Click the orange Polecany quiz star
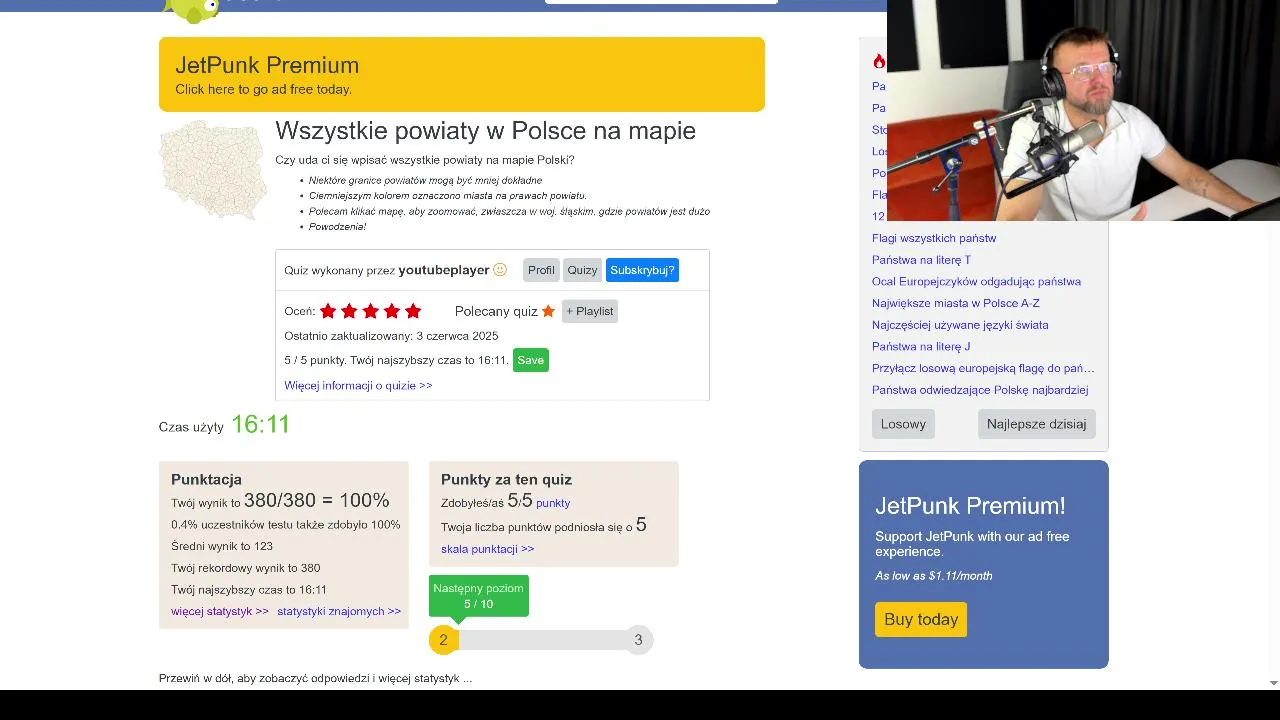This screenshot has height=720, width=1280. click(548, 311)
